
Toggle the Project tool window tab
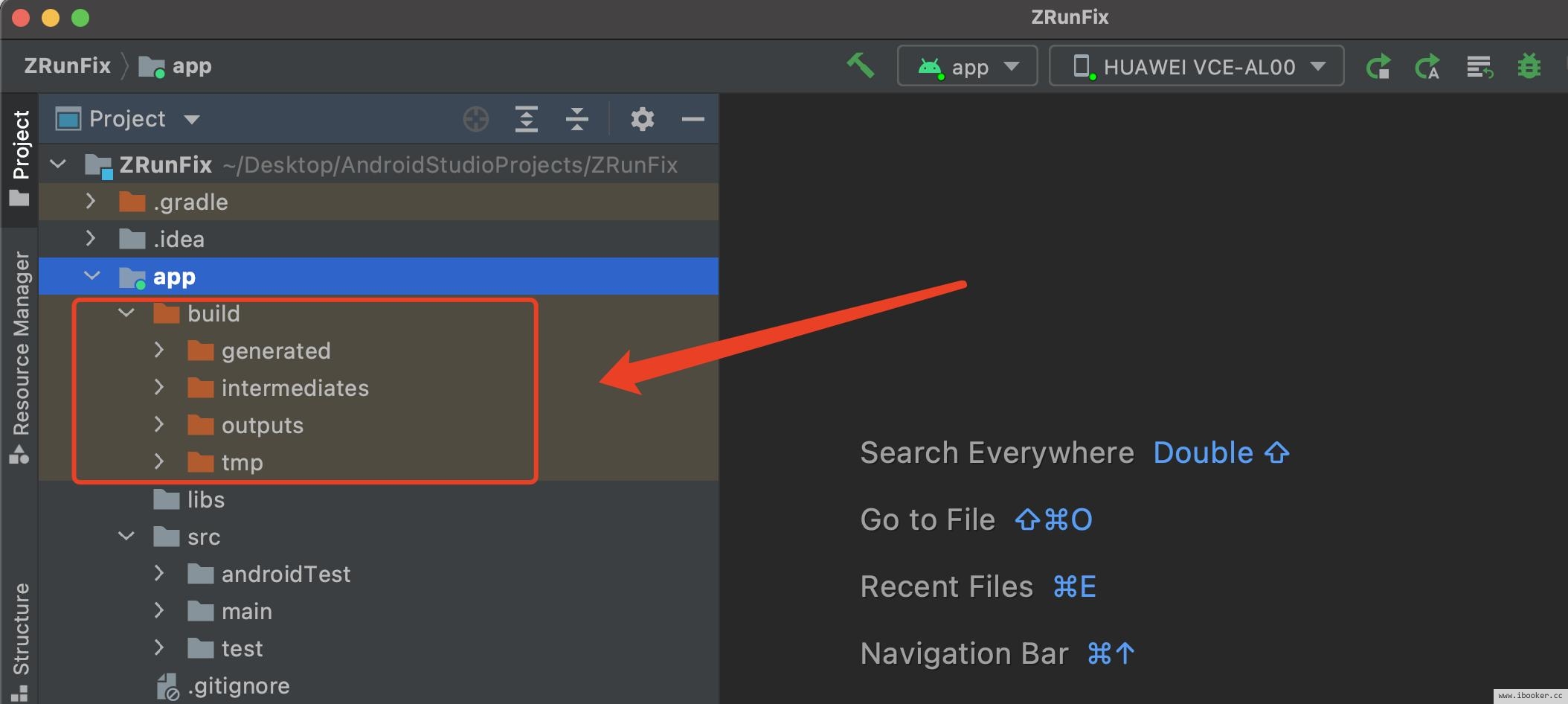[19, 159]
